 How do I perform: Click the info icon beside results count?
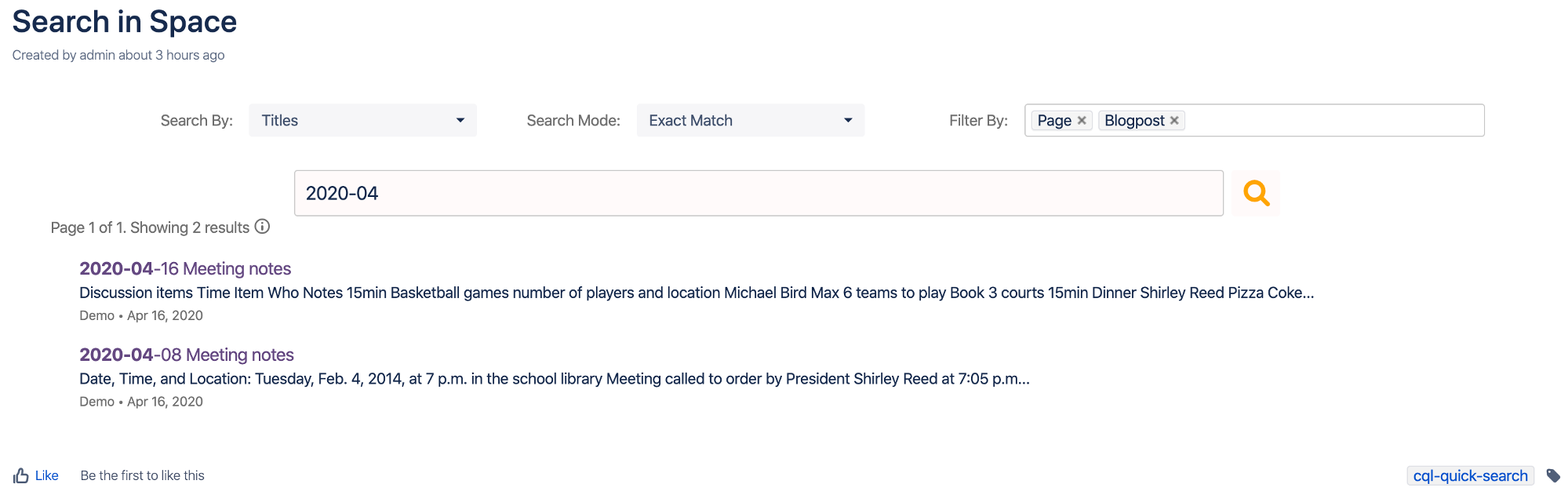tap(263, 227)
